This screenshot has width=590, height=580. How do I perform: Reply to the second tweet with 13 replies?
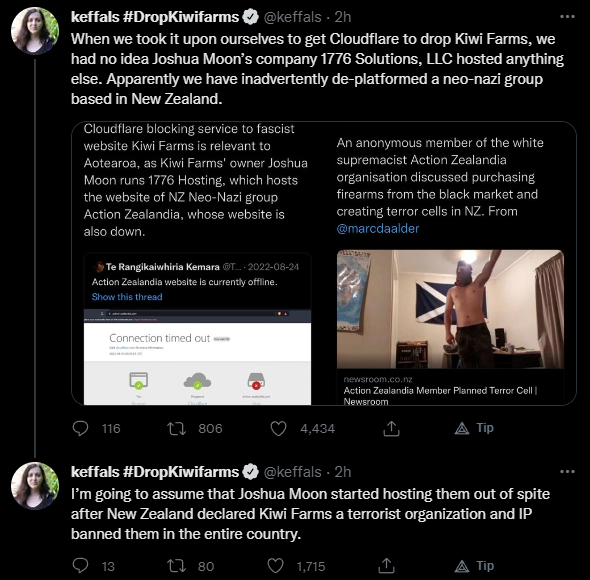tap(80, 566)
